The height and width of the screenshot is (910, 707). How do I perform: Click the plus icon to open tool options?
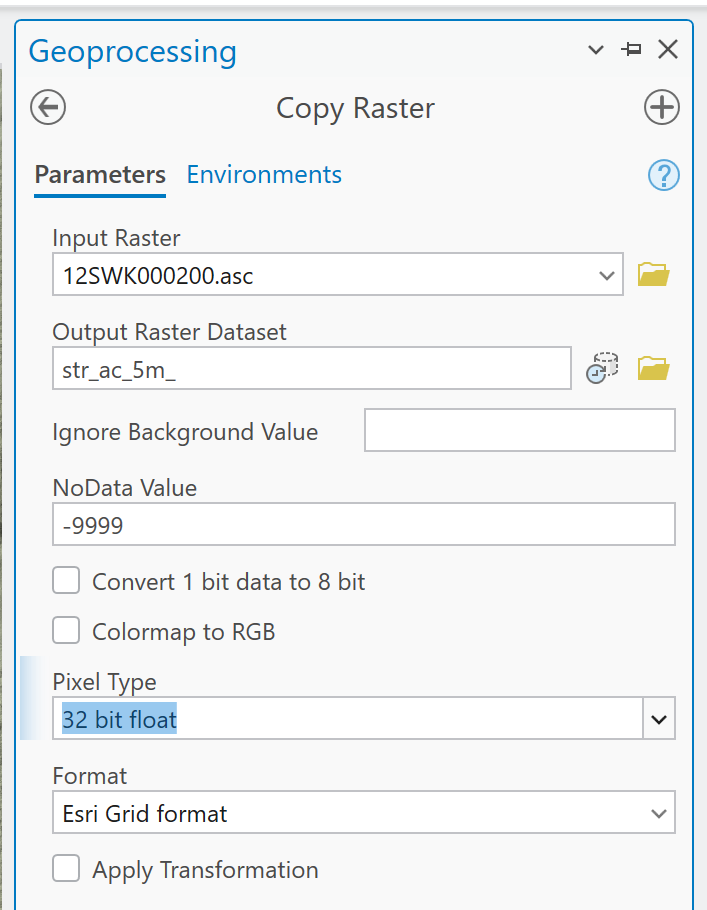coord(661,107)
